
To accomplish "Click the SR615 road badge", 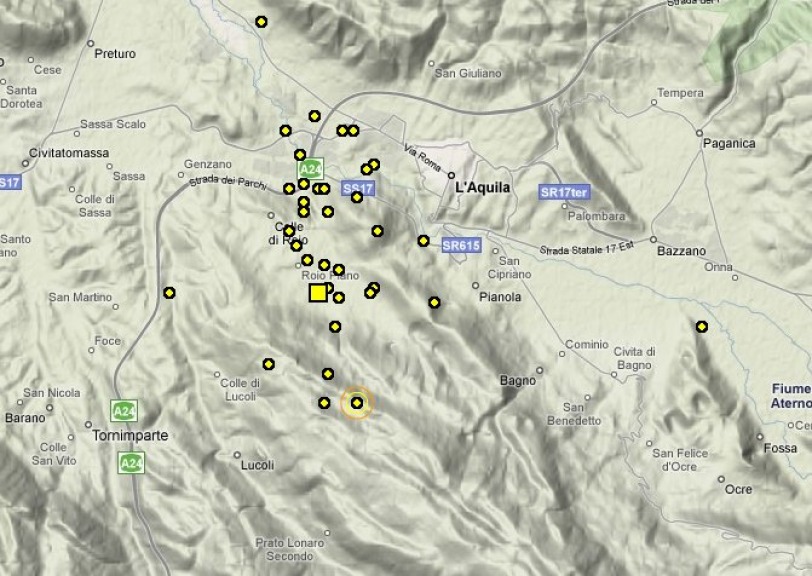I will (461, 246).
